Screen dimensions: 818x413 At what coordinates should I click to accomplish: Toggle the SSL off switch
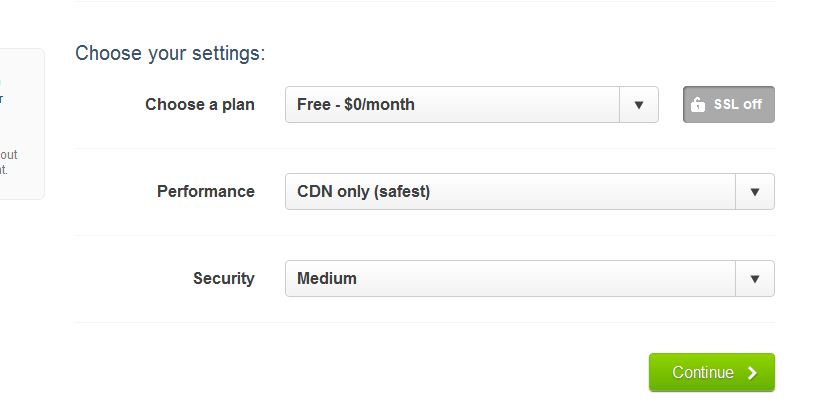pos(729,104)
